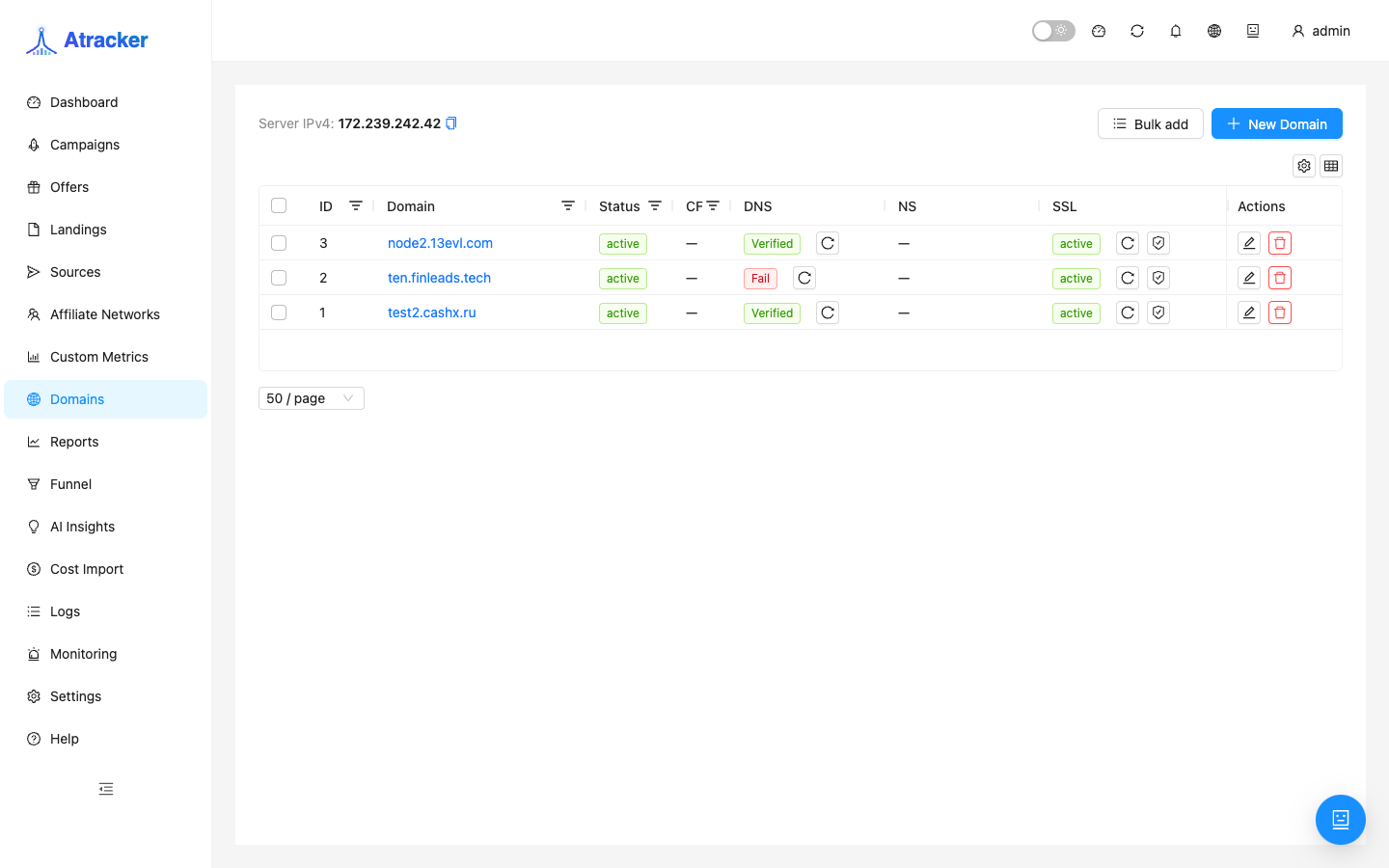Open the 50 / page size dropdown

312,398
